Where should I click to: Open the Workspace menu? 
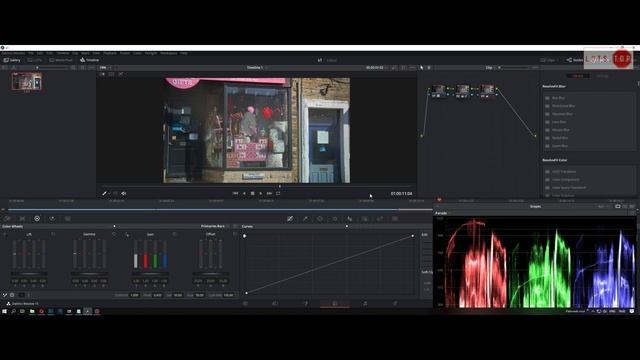pos(169,53)
